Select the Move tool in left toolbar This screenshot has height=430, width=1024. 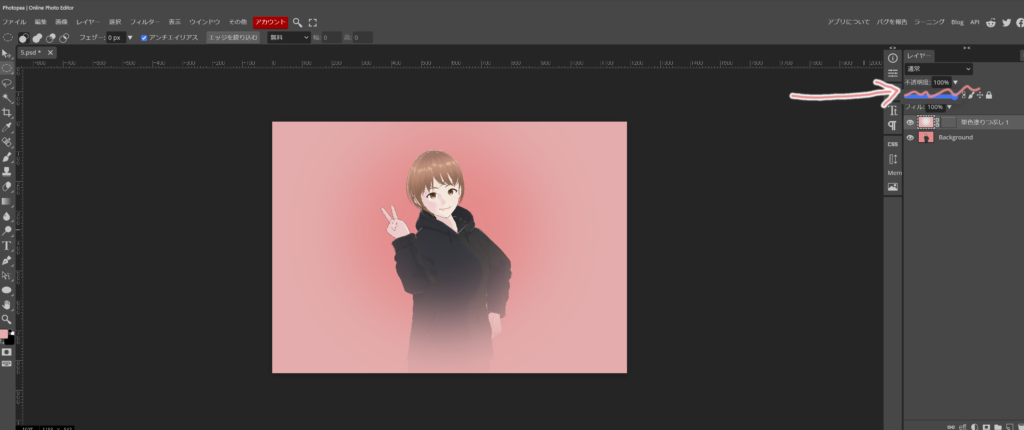point(7,53)
